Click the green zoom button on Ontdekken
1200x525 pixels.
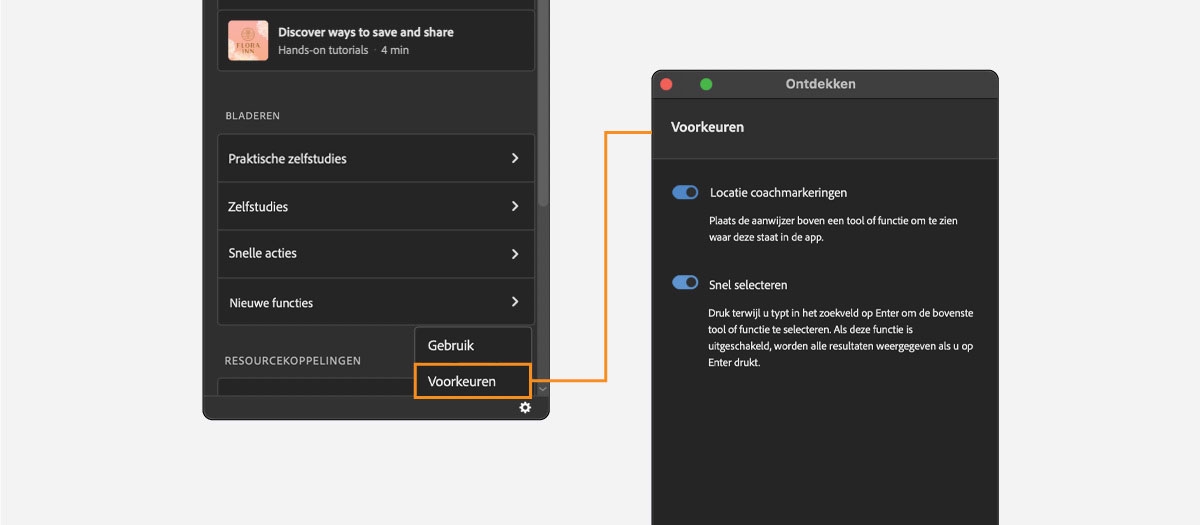click(x=706, y=84)
